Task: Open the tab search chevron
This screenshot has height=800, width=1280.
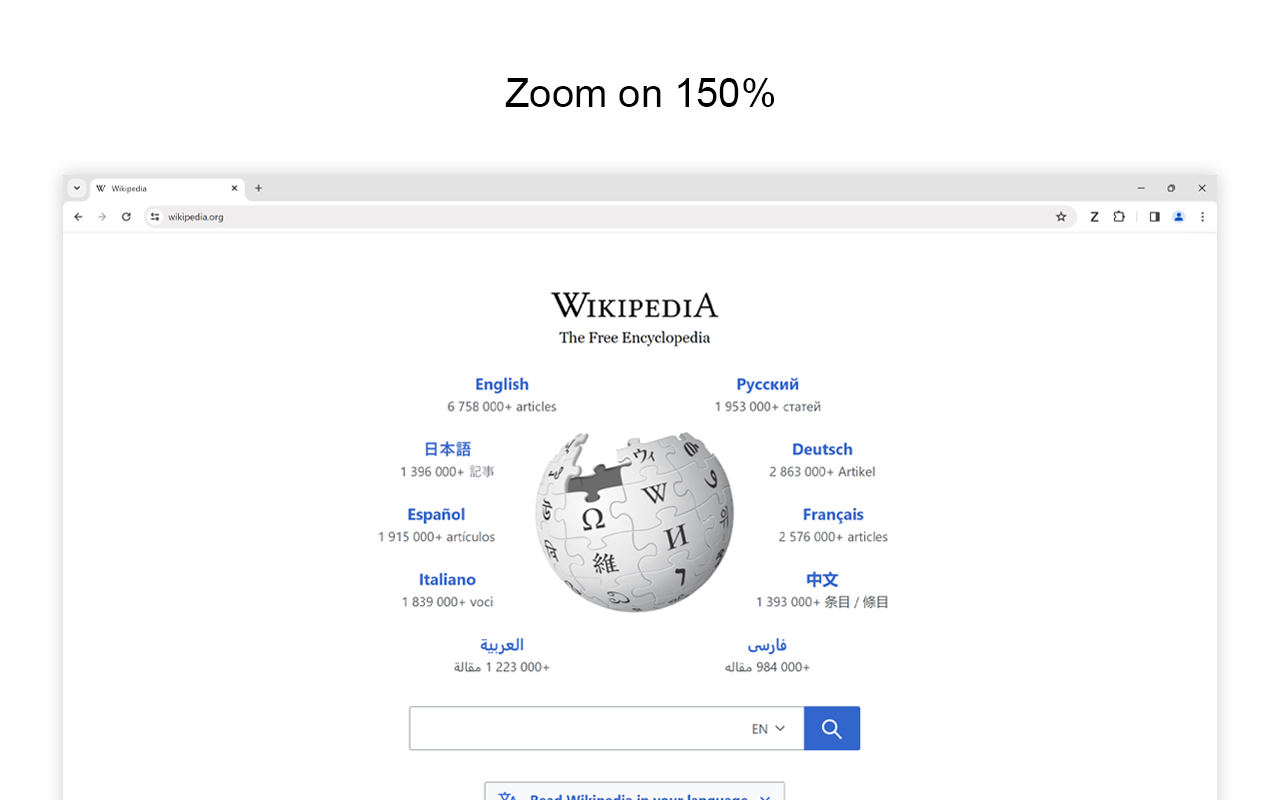Action: coord(77,188)
